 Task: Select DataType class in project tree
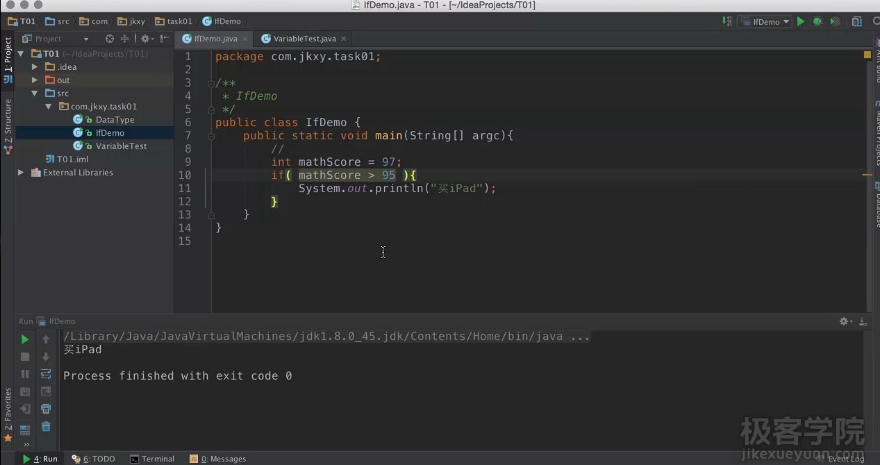(x=114, y=120)
